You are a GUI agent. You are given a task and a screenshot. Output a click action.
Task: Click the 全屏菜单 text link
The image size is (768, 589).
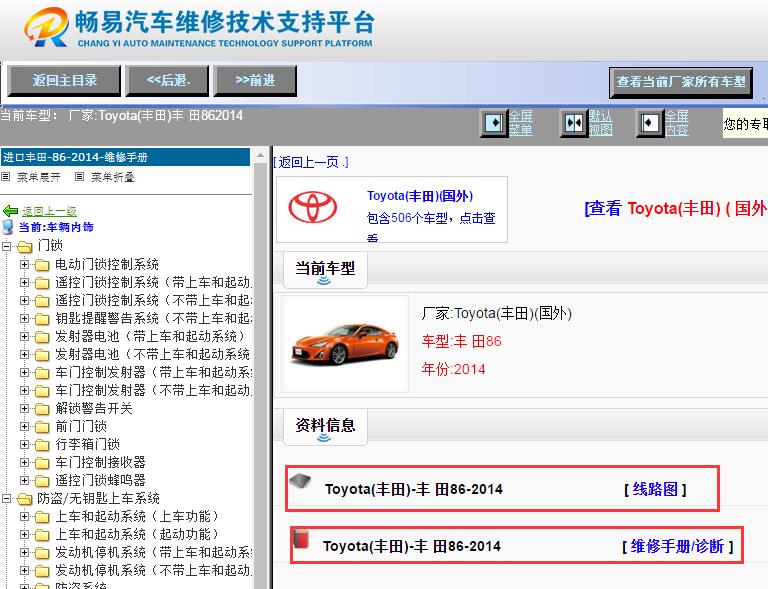point(521,122)
